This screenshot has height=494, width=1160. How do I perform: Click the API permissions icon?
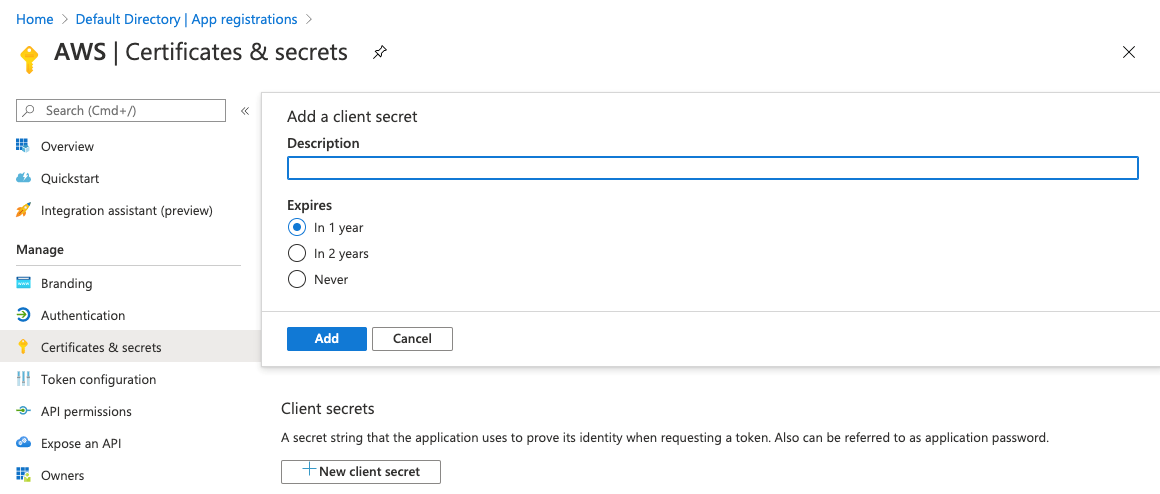click(23, 410)
